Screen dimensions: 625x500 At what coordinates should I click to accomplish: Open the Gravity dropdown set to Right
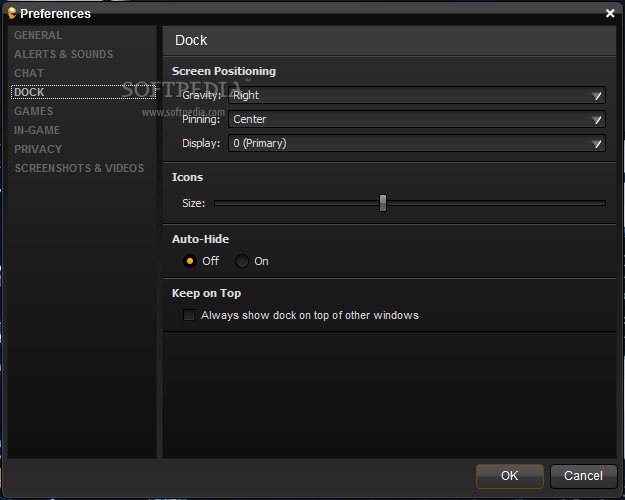coord(417,95)
